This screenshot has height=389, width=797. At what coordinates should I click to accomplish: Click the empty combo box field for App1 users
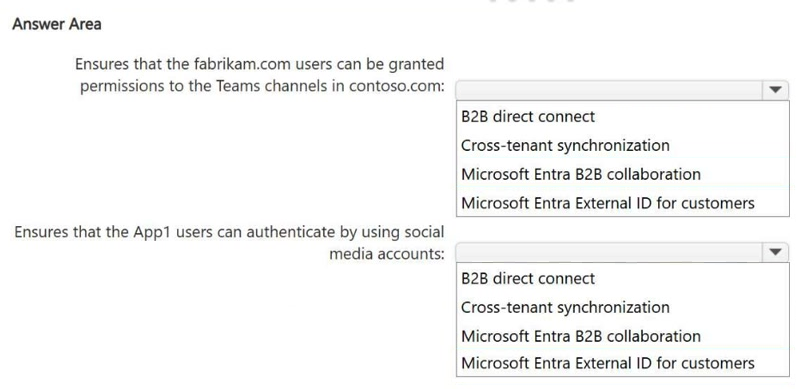pyautogui.click(x=609, y=252)
